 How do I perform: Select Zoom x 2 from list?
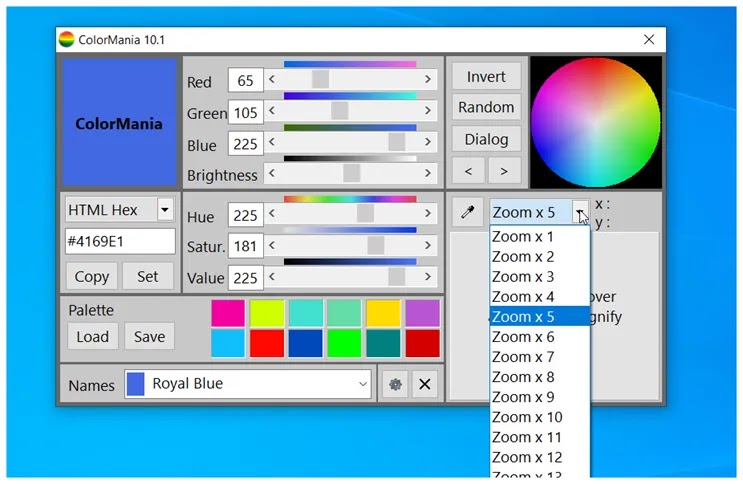pos(540,256)
